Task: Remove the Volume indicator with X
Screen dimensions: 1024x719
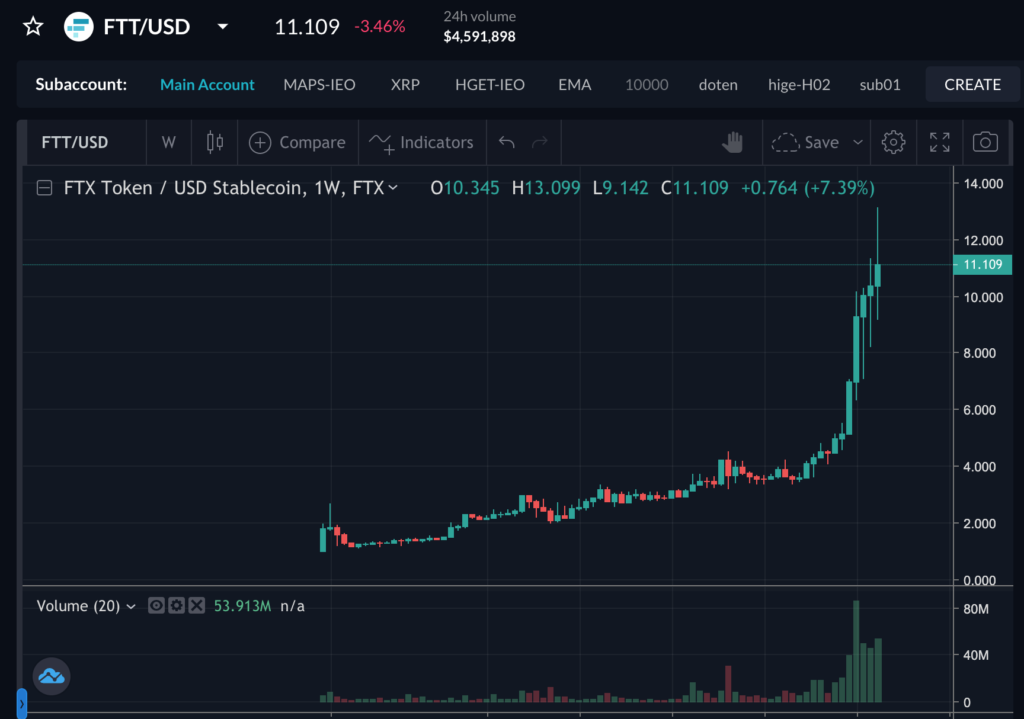Action: (x=197, y=605)
